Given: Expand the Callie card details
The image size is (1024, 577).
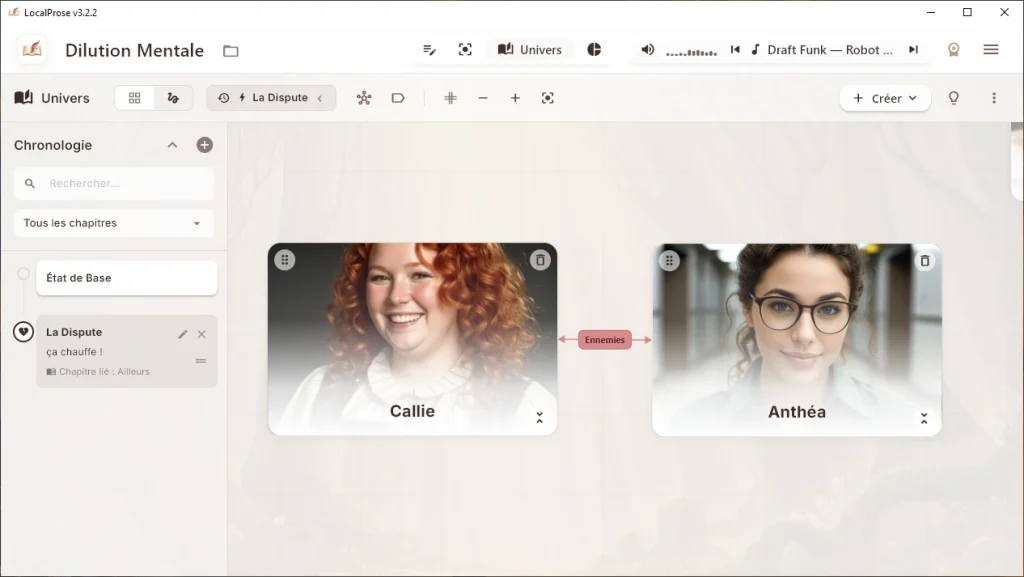Looking at the screenshot, I should point(539,418).
